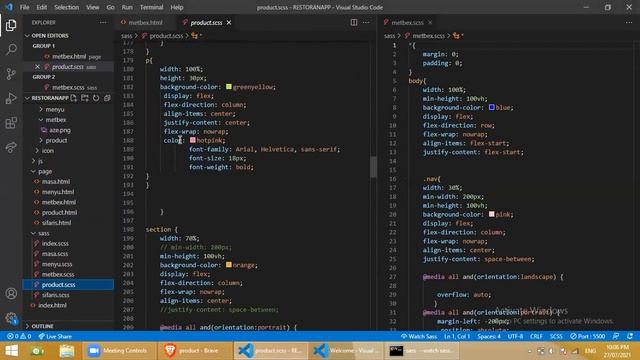
Task: Open the Explorer view in activity bar
Action: coord(11,25)
